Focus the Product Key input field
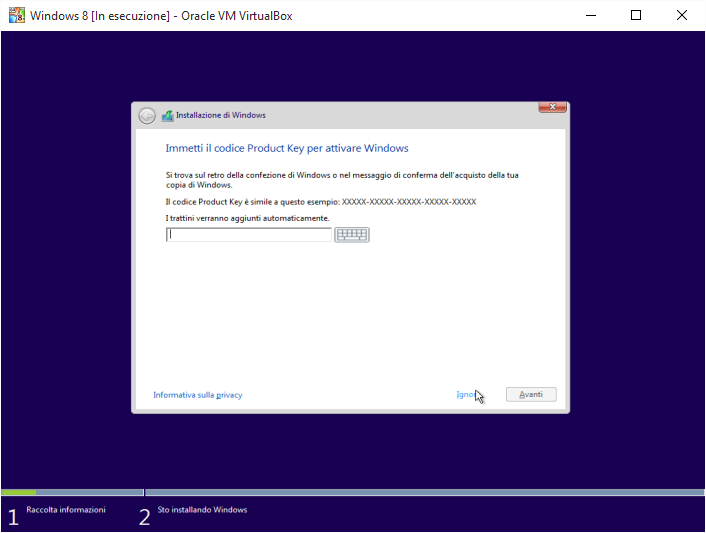This screenshot has width=706, height=533. coord(249,235)
